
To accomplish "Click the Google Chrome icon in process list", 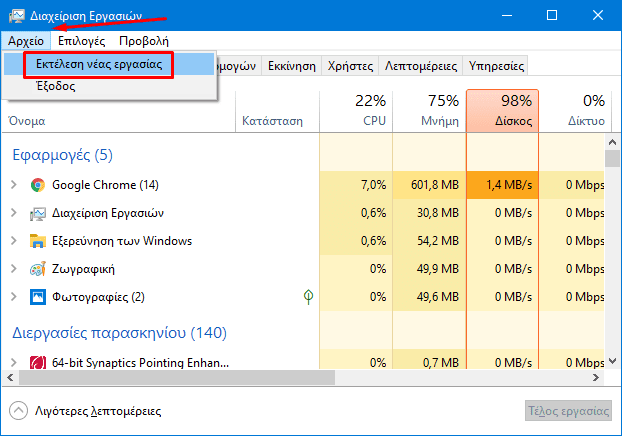I will point(38,185).
